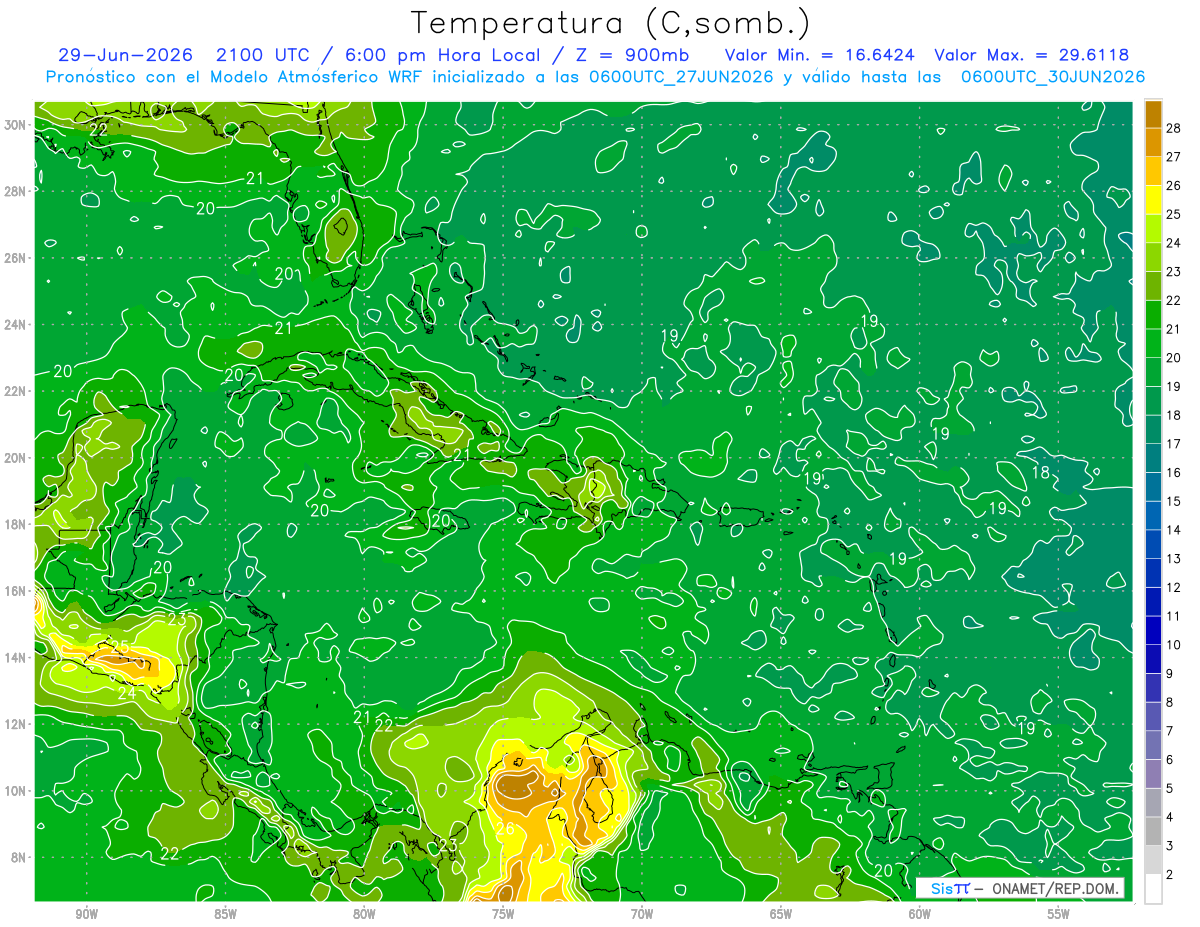
Task: Click the 10N latitude axis label
Action: [x=16, y=791]
